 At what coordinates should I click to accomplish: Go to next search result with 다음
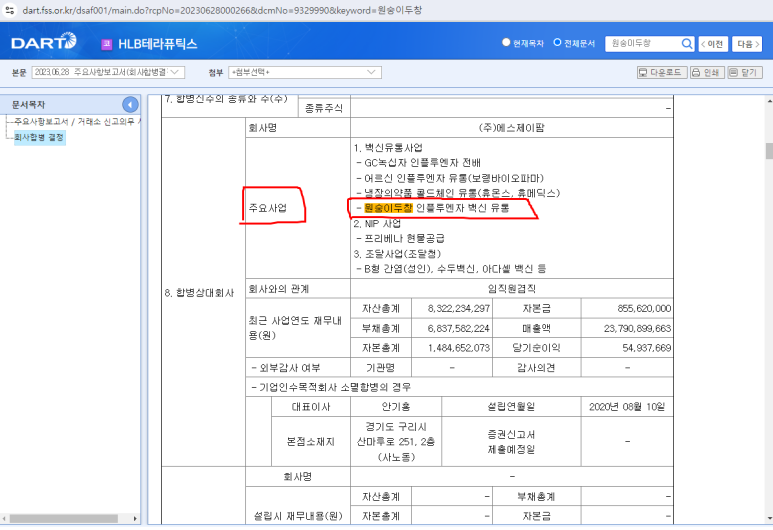pyautogui.click(x=747, y=44)
